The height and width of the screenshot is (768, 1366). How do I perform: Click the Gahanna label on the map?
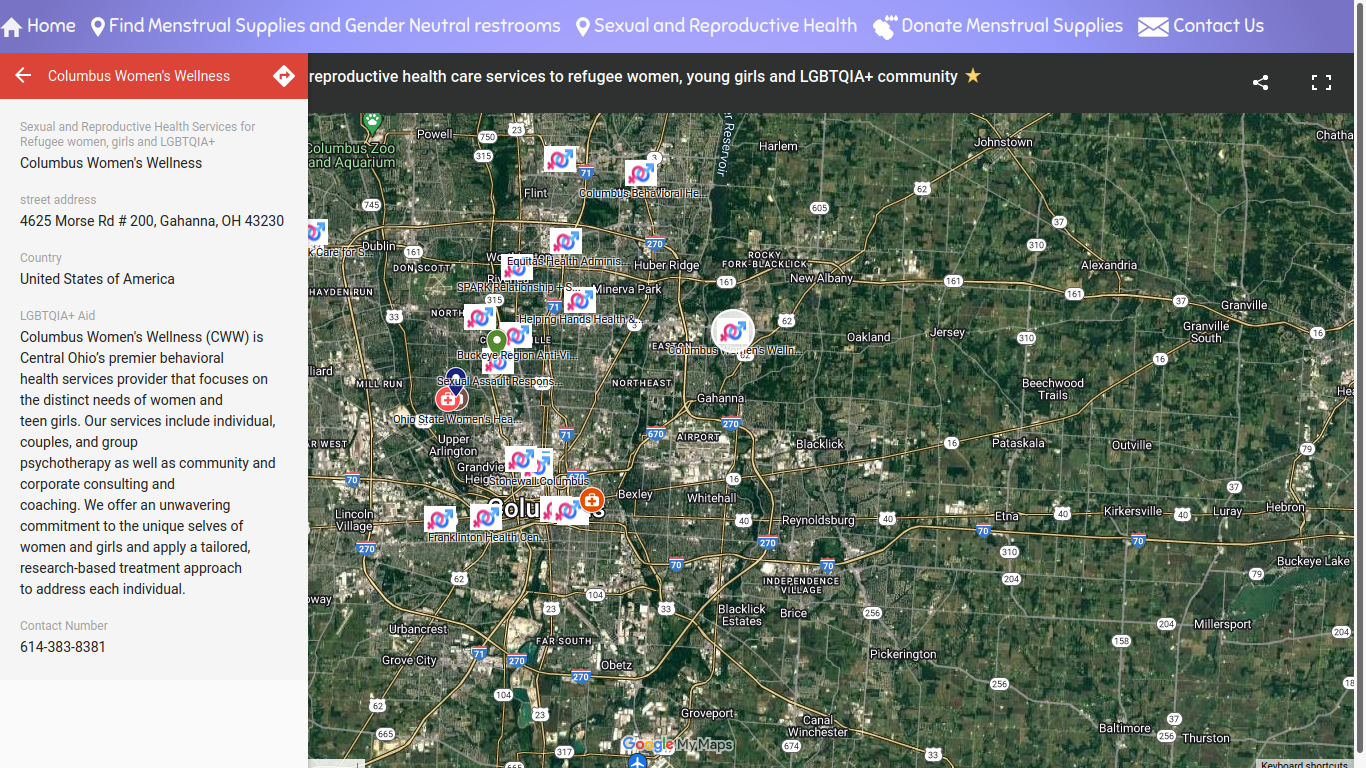click(720, 398)
